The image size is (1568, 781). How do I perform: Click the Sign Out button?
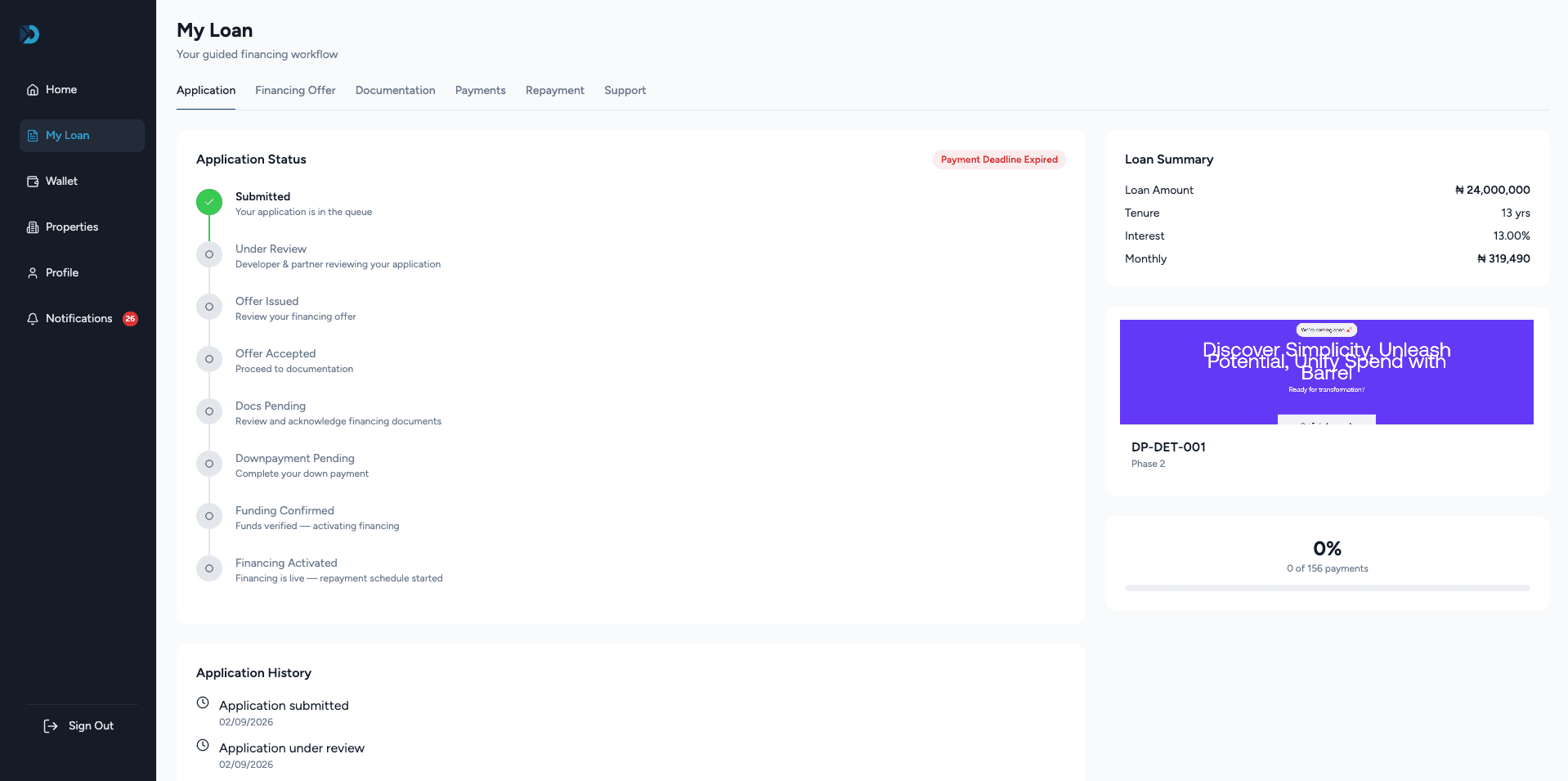coord(79,726)
